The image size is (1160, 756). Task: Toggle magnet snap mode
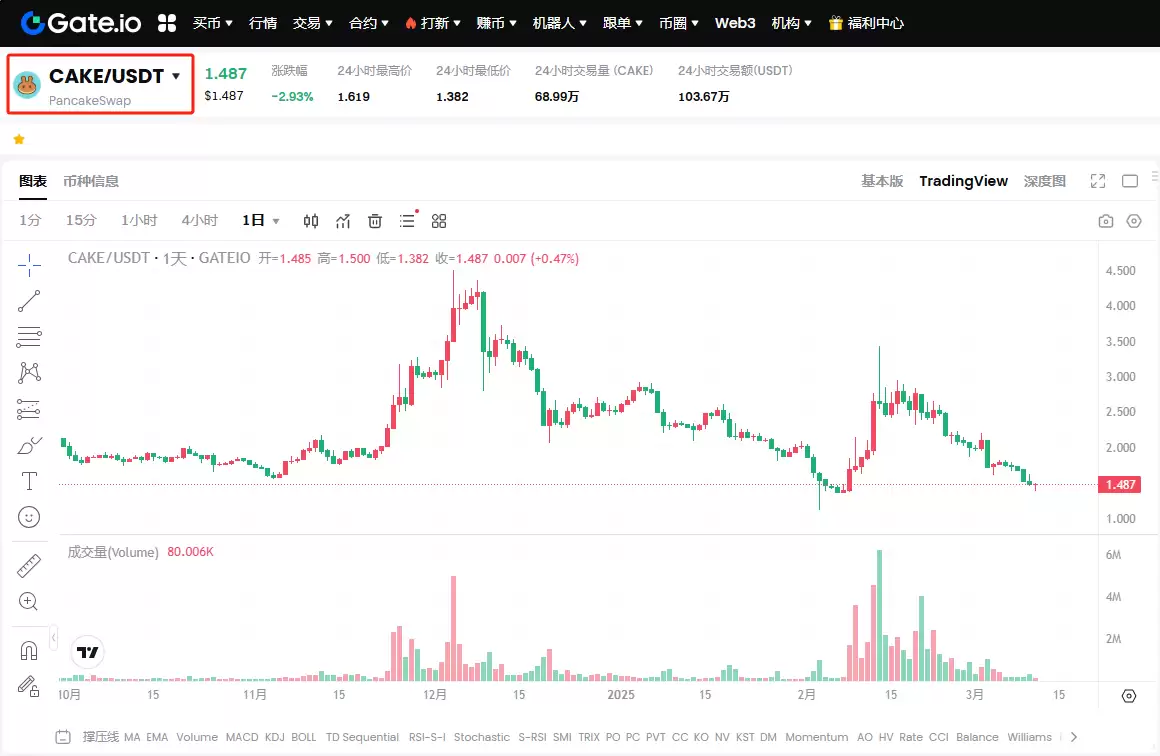click(x=29, y=651)
